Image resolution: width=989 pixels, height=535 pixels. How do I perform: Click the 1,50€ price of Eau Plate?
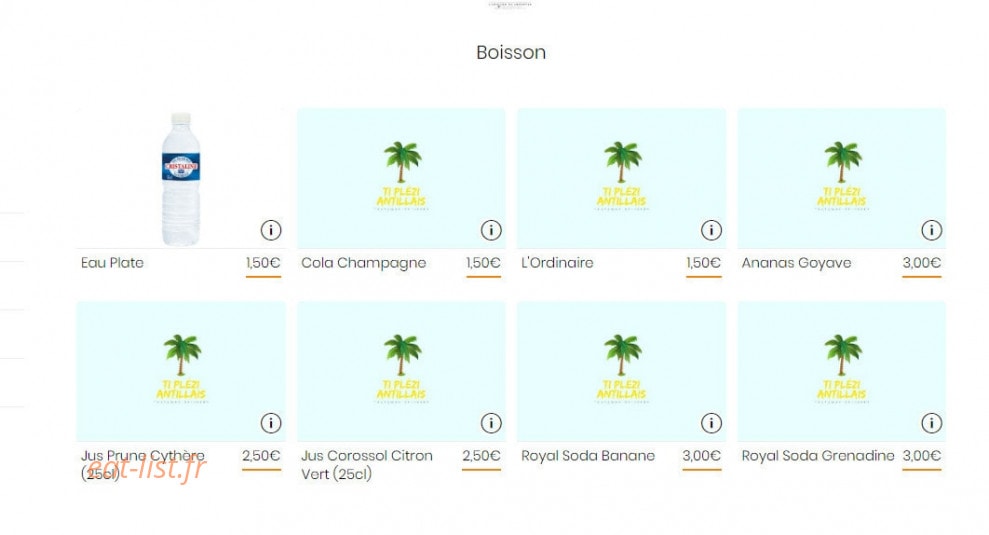263,262
